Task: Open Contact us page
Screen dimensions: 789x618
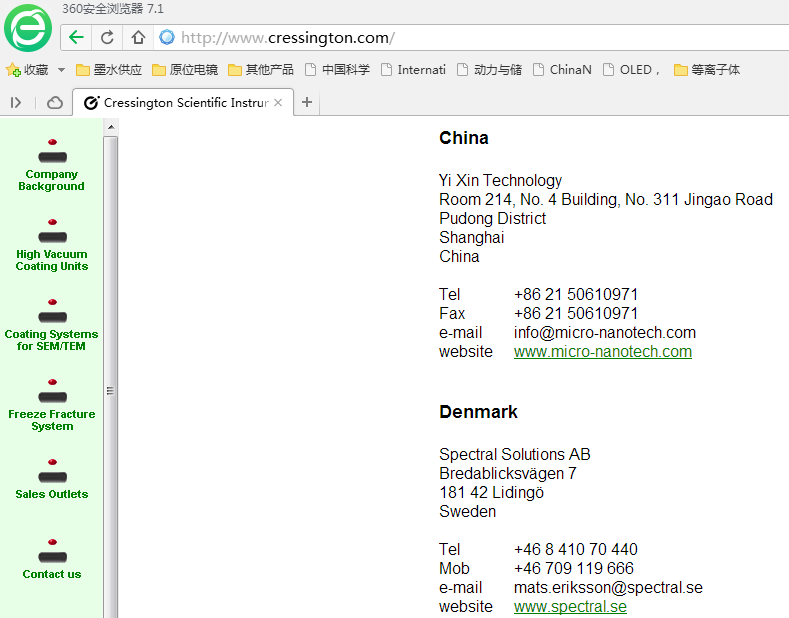Action: 52,574
